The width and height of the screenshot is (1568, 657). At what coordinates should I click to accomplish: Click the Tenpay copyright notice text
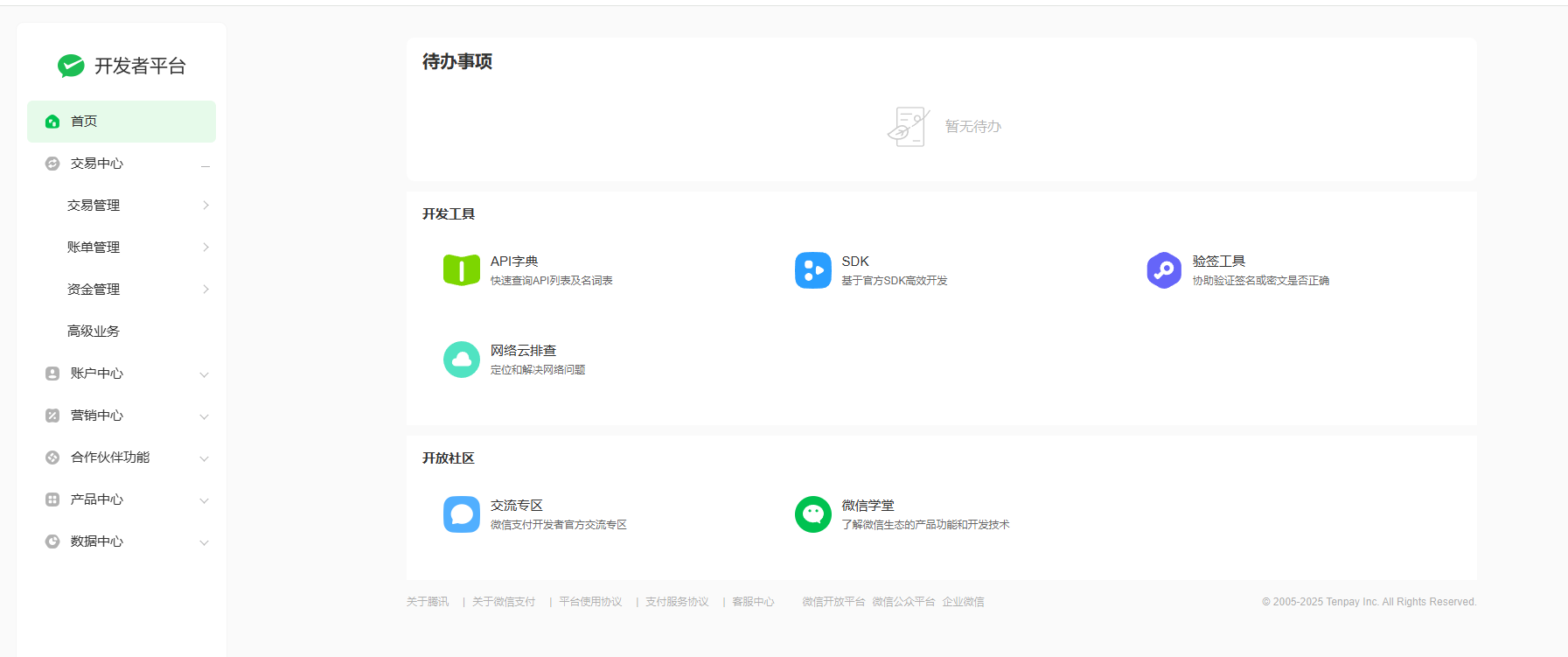1369,602
